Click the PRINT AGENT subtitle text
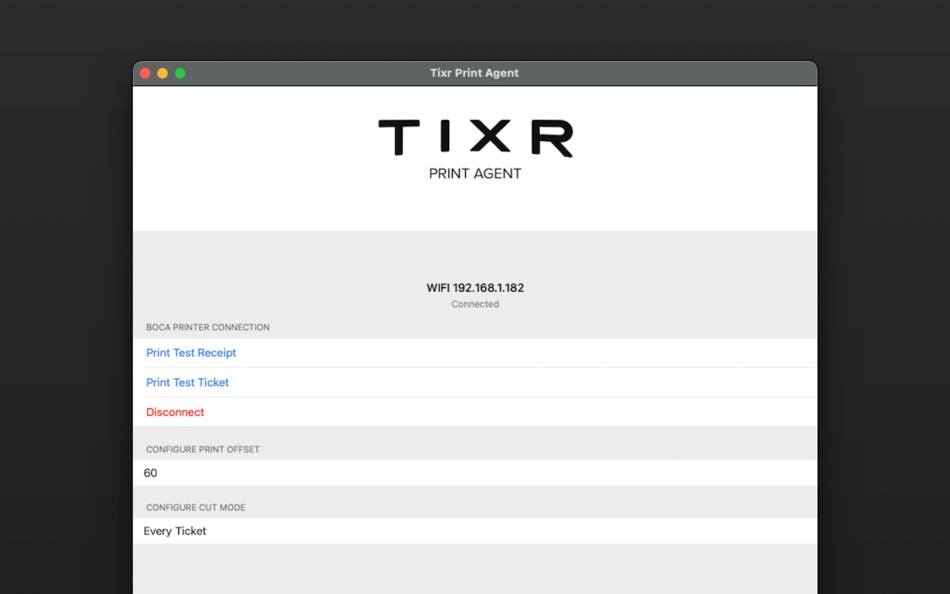Image resolution: width=950 pixels, height=594 pixels. (x=475, y=174)
